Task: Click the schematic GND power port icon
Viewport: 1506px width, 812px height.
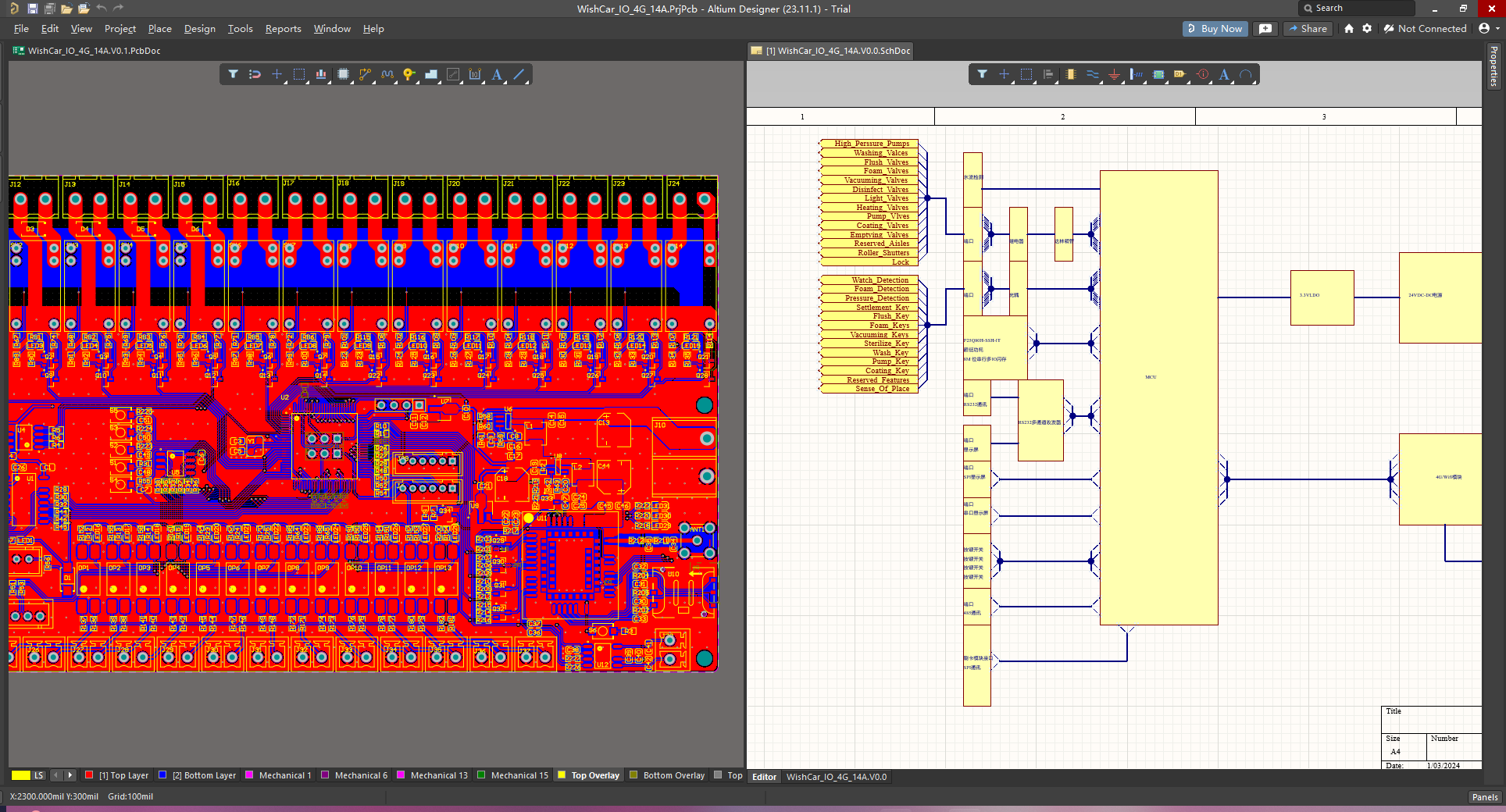Action: pyautogui.click(x=1115, y=75)
